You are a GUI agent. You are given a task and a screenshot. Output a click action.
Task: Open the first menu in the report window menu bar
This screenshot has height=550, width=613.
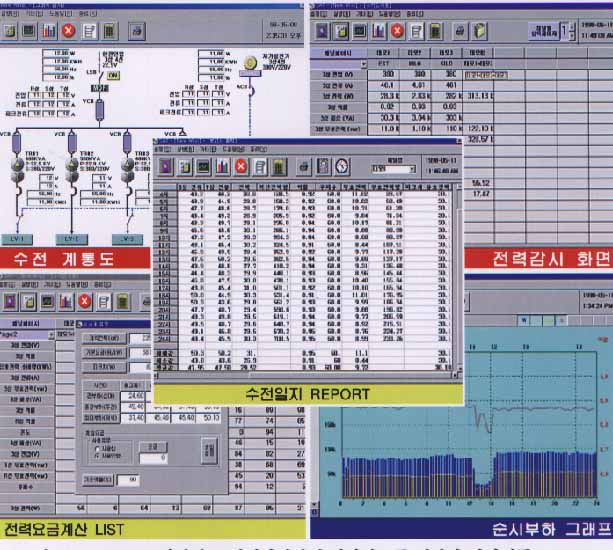tap(161, 148)
